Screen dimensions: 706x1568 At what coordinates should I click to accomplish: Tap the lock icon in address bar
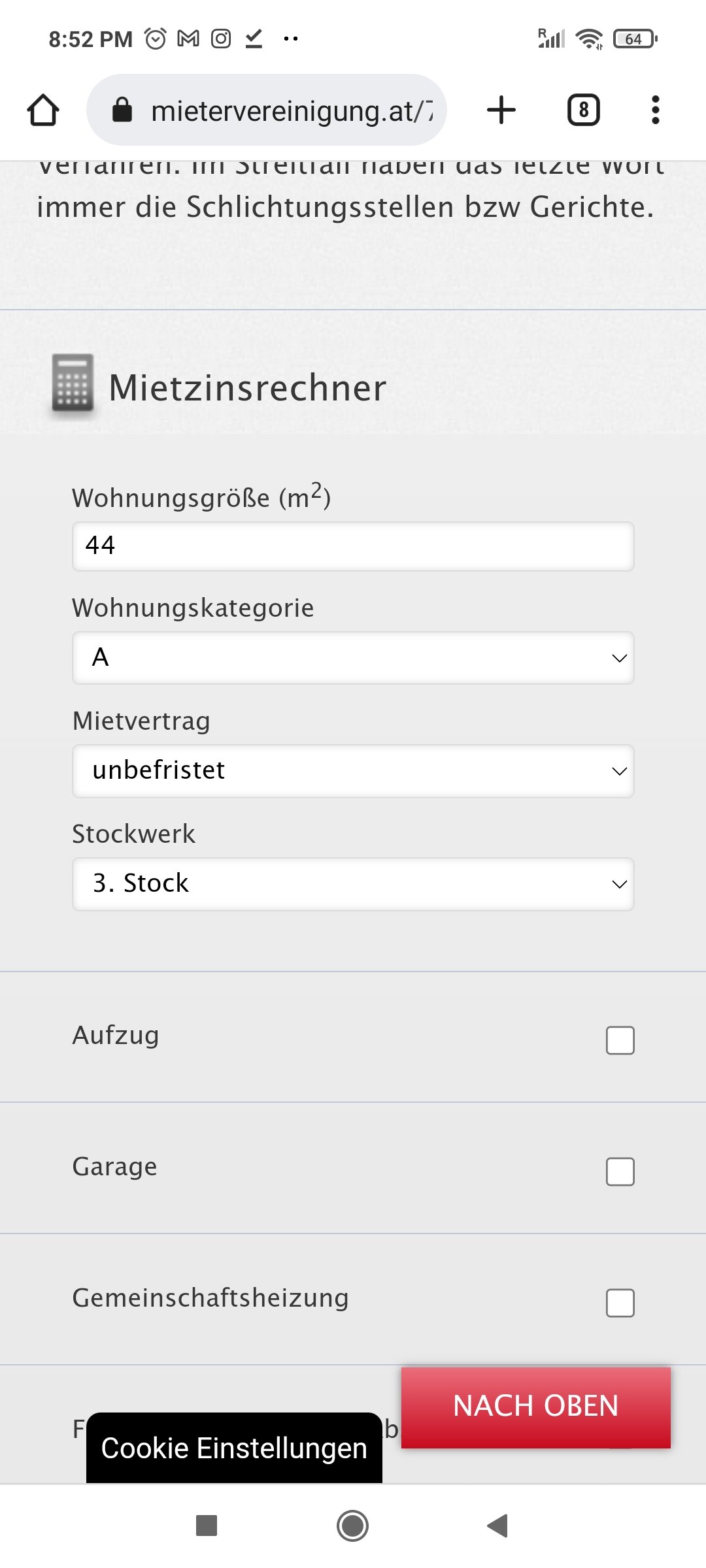coord(122,110)
